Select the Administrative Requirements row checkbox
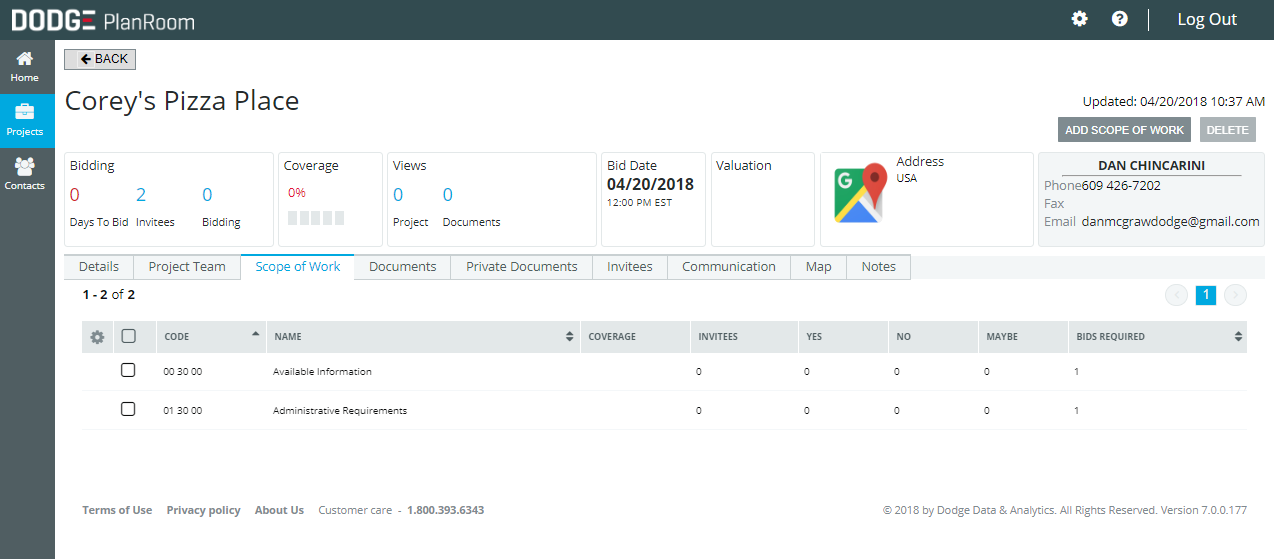The image size is (1274, 559). click(128, 410)
